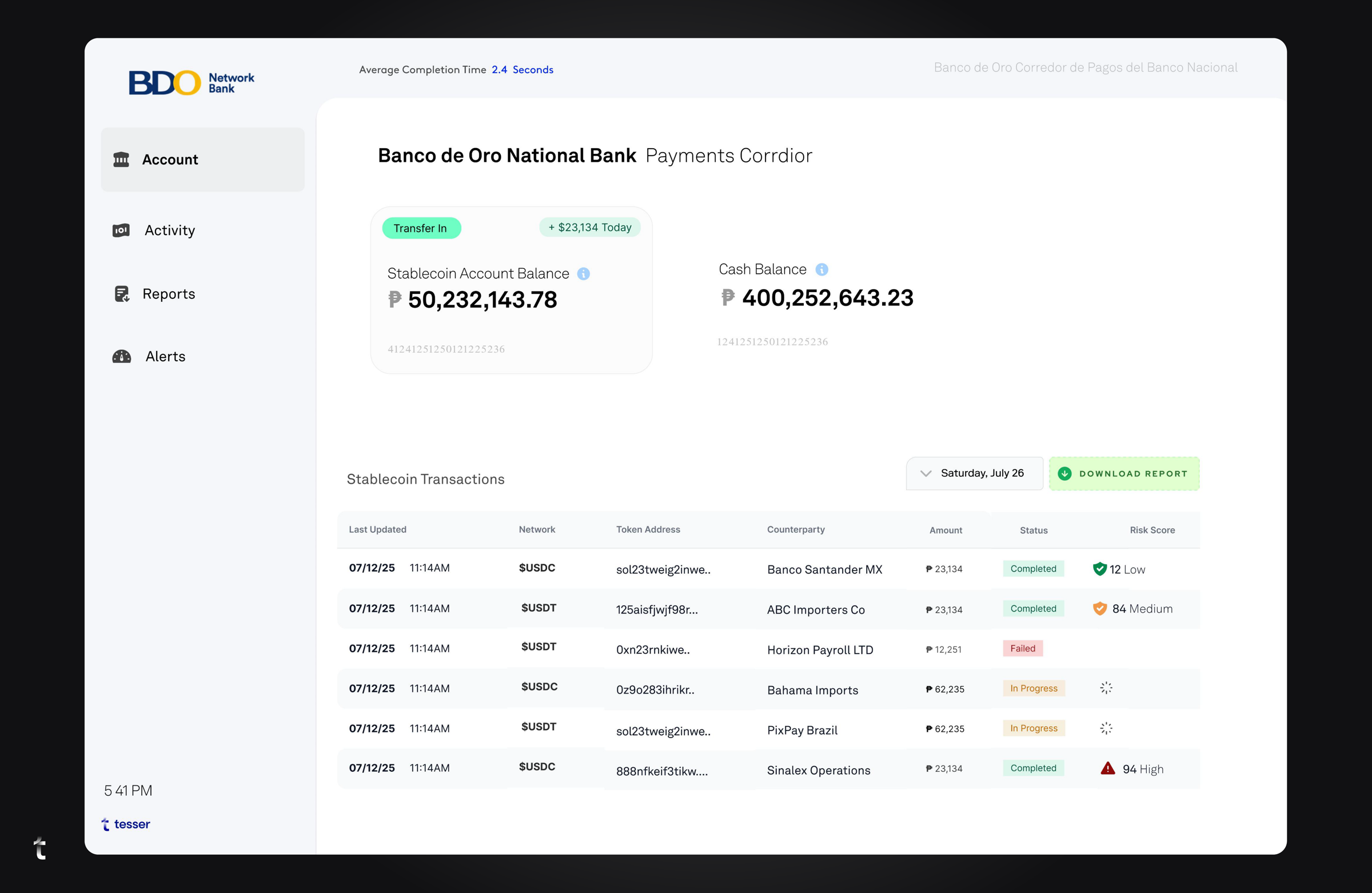Click the Token Address column header
Image resolution: width=1372 pixels, height=893 pixels.
[648, 530]
